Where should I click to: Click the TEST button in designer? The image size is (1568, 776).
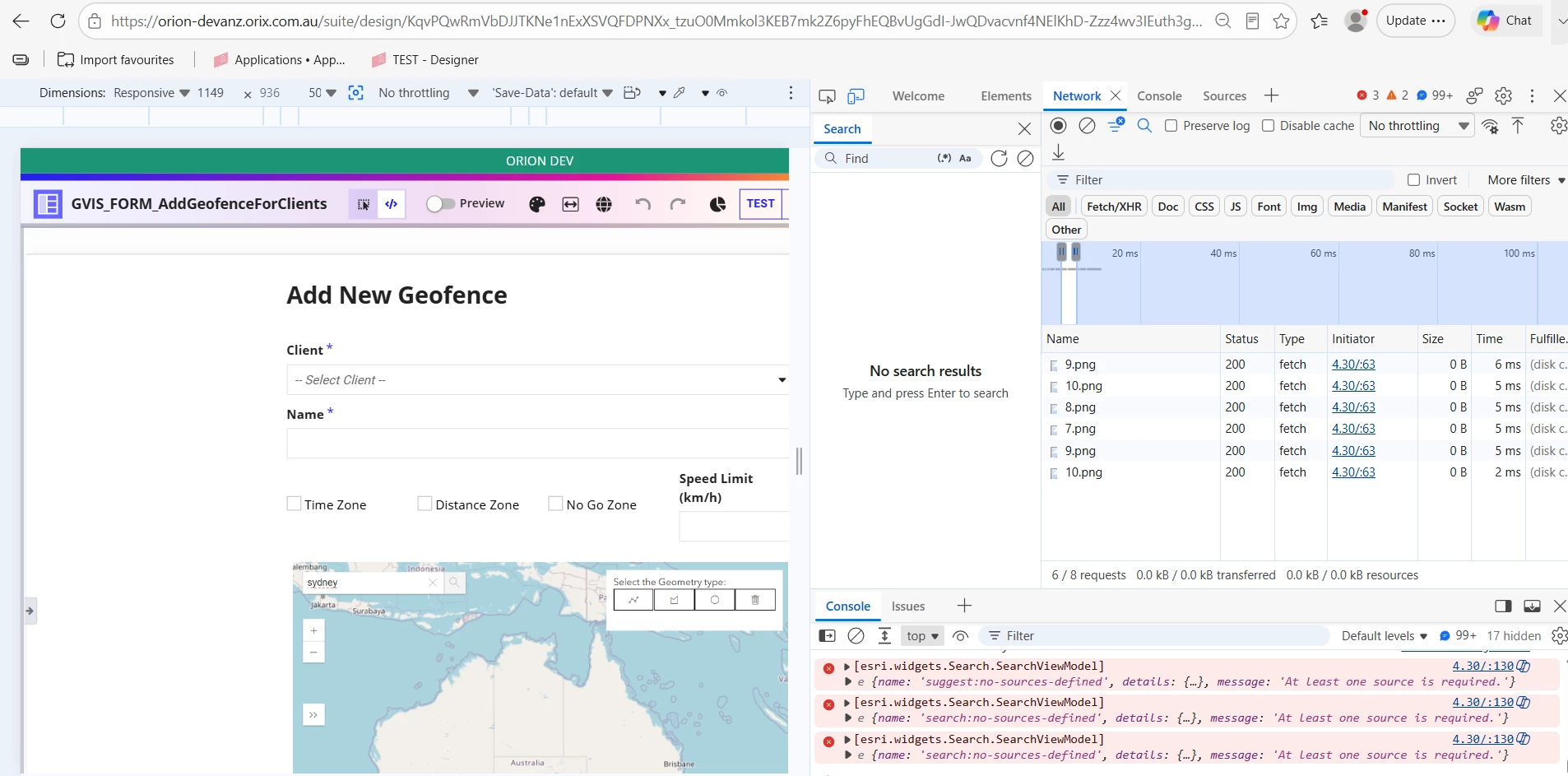(x=761, y=203)
